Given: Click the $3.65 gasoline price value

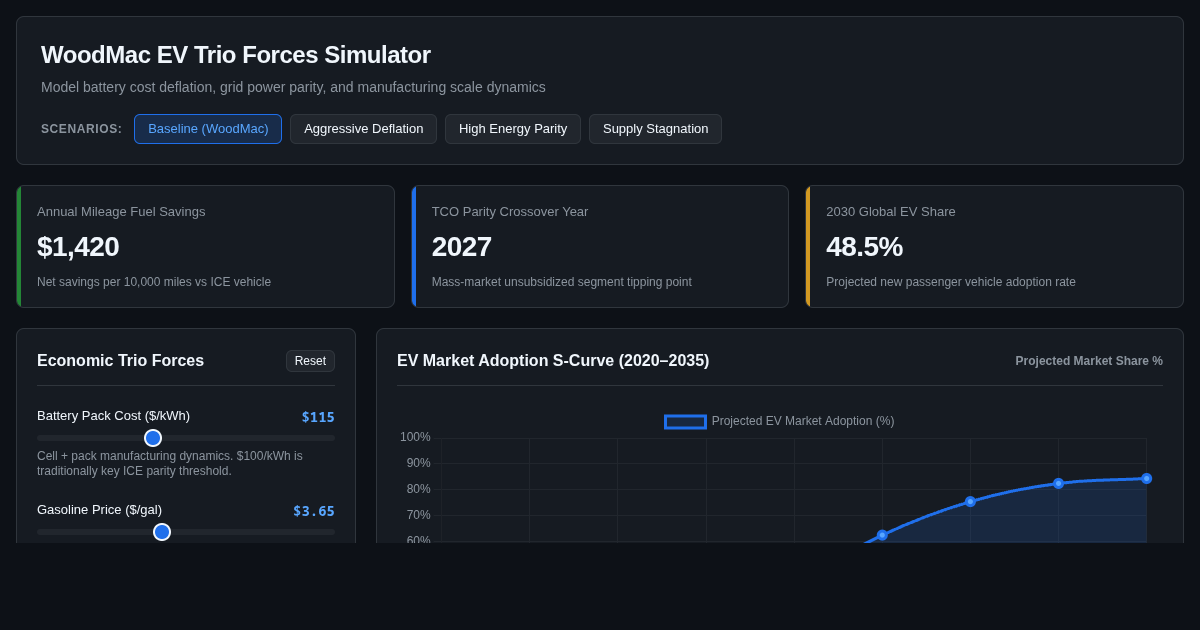Looking at the screenshot, I should coord(314,511).
